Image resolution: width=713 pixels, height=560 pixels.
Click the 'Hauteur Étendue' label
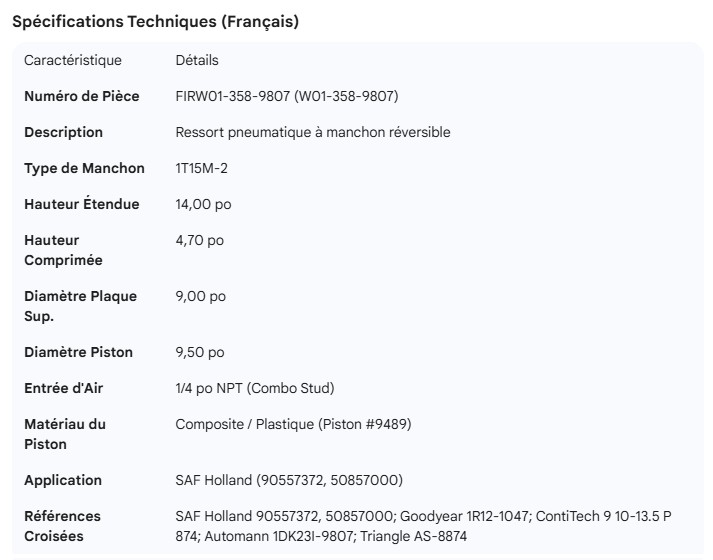pyautogui.click(x=81, y=204)
